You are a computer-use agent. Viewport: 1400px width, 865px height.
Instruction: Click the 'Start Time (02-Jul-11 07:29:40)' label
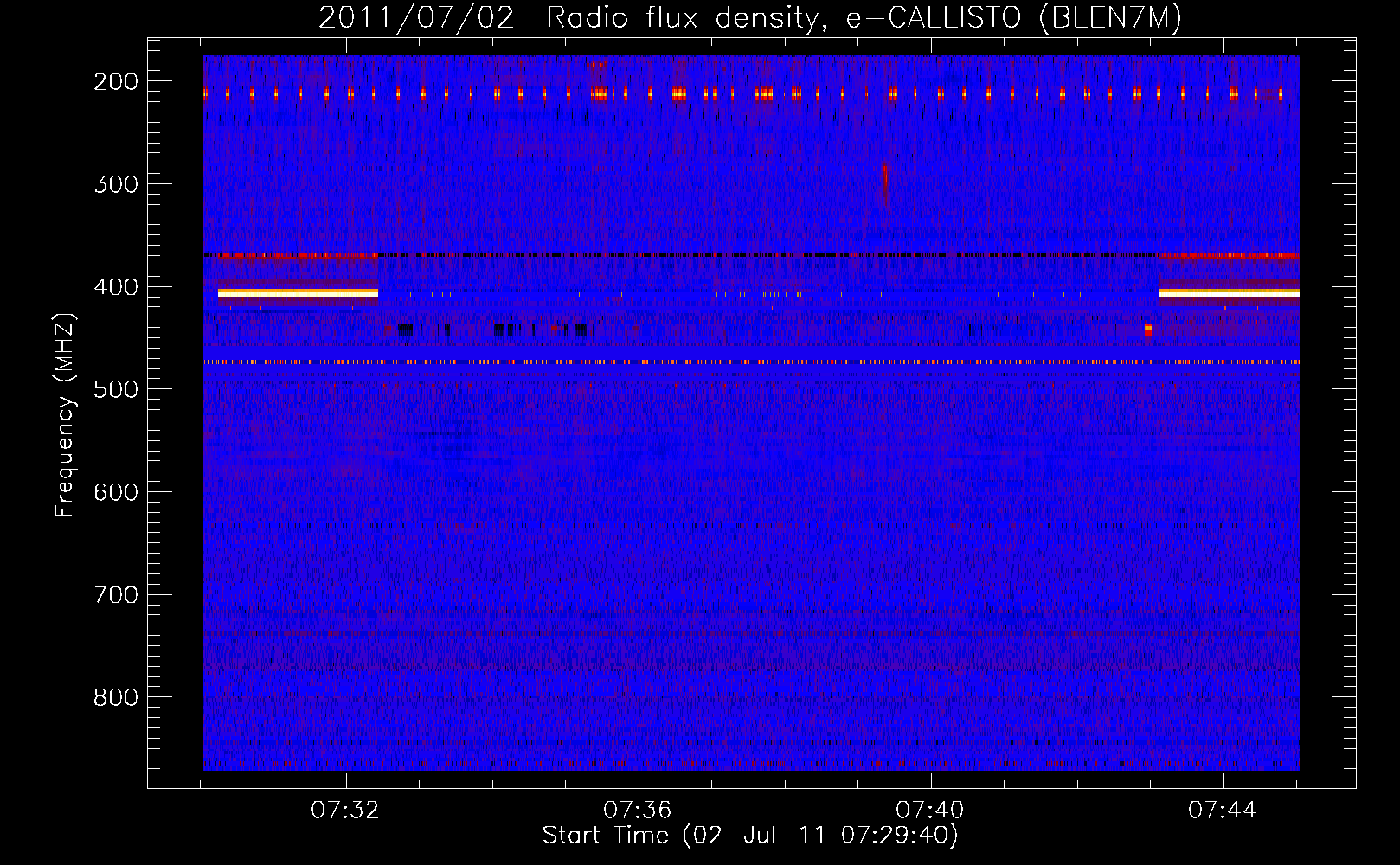pos(750,836)
